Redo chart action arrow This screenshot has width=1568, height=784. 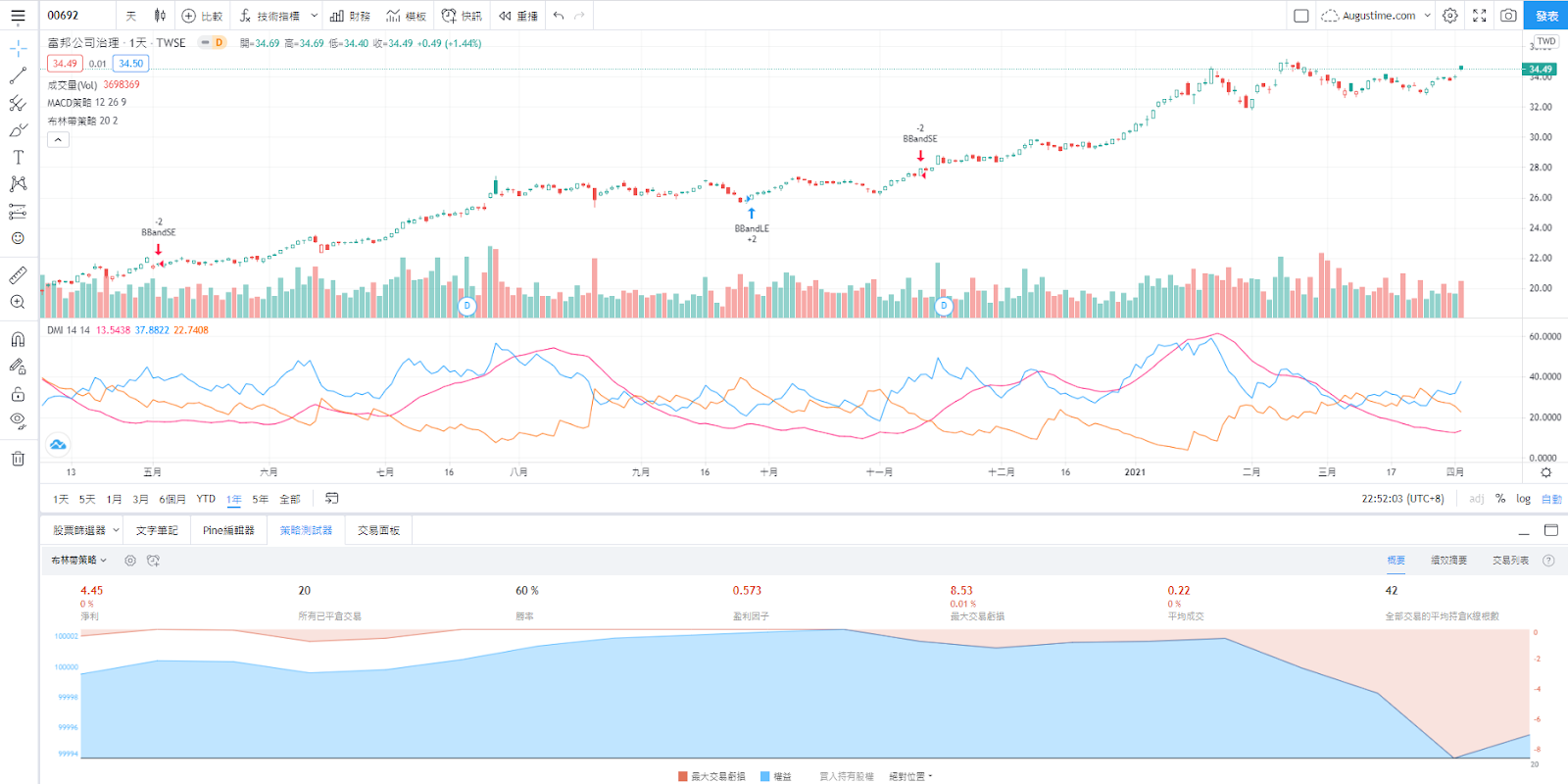[x=579, y=16]
